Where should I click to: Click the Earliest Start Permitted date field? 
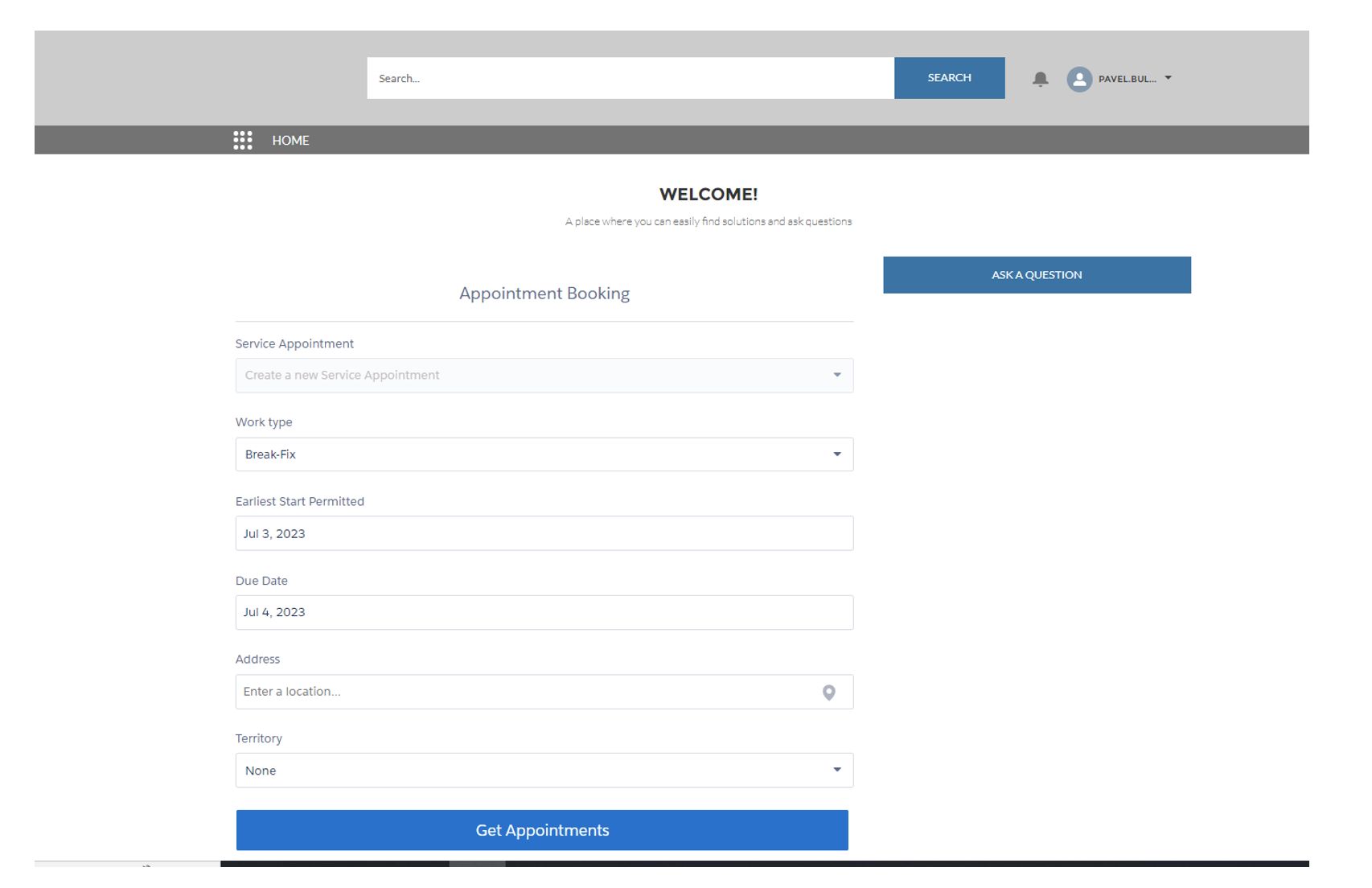pos(544,533)
